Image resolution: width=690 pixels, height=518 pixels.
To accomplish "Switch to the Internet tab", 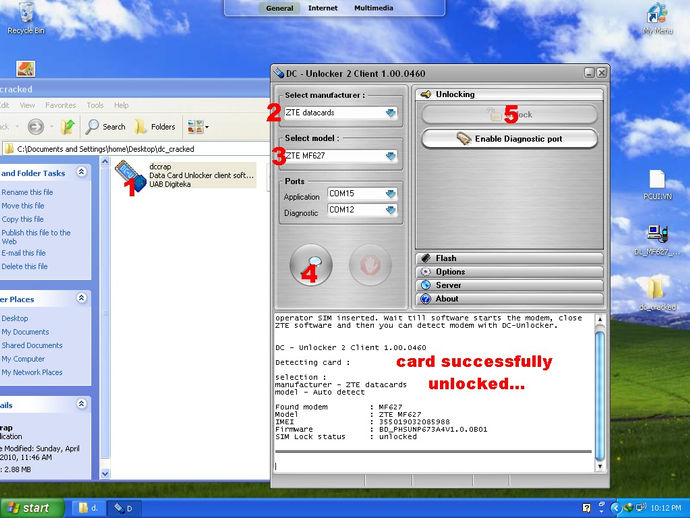I will click(323, 8).
